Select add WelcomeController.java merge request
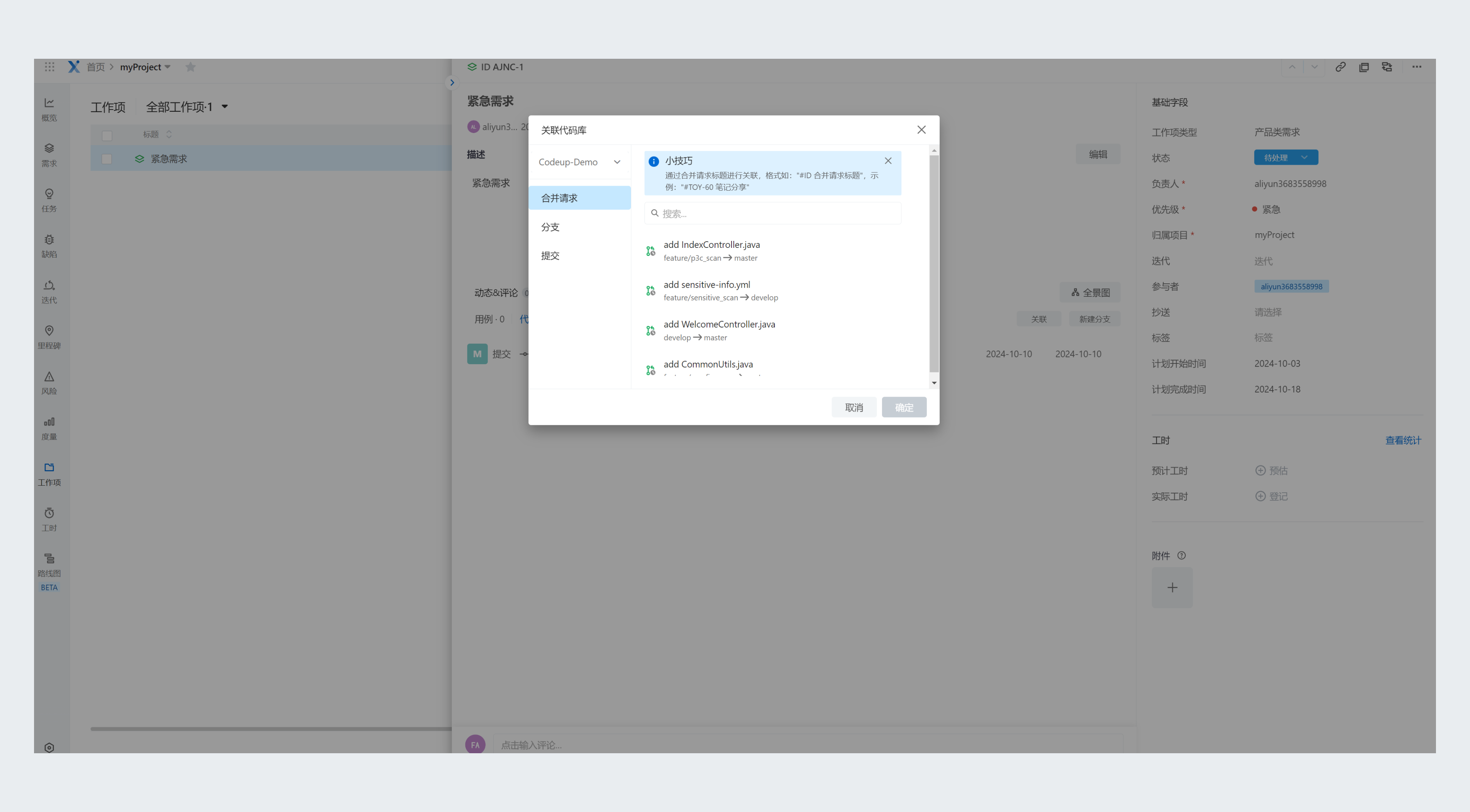The width and height of the screenshot is (1470, 812). 773,331
